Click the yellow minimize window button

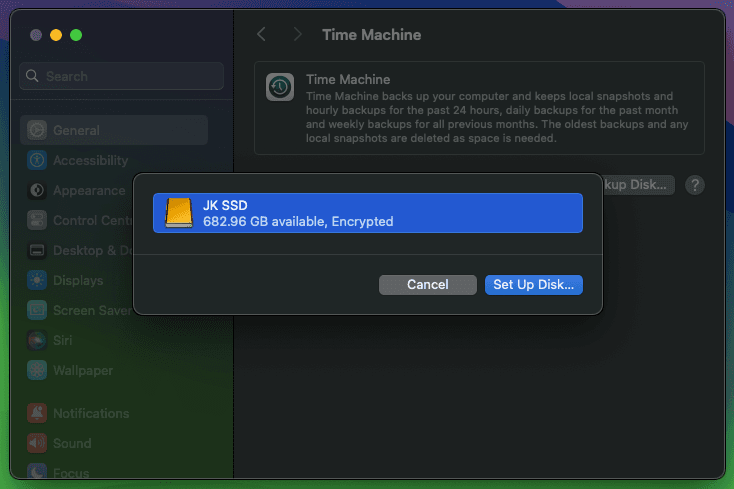56,35
